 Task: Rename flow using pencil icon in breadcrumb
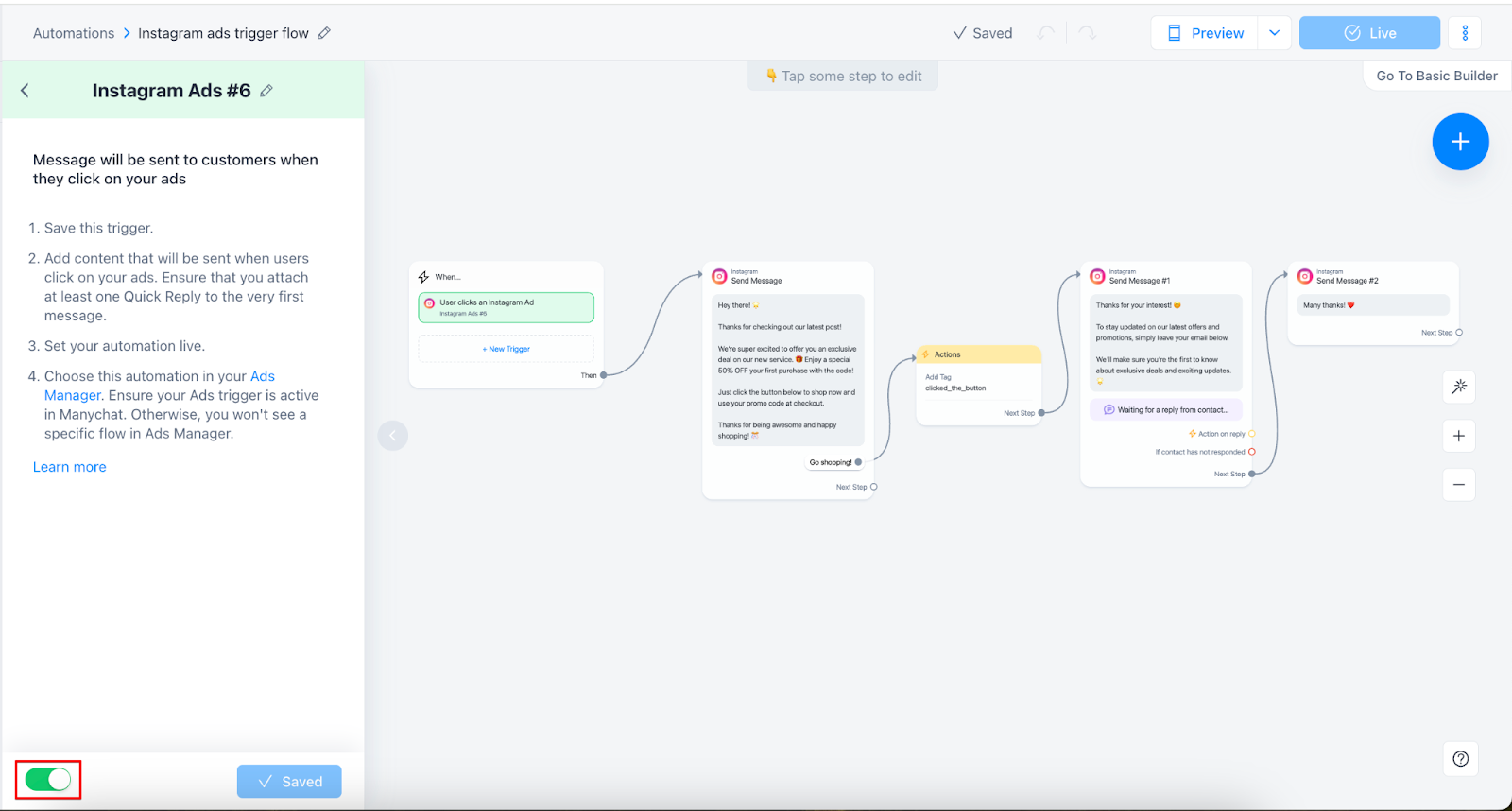coord(324,33)
